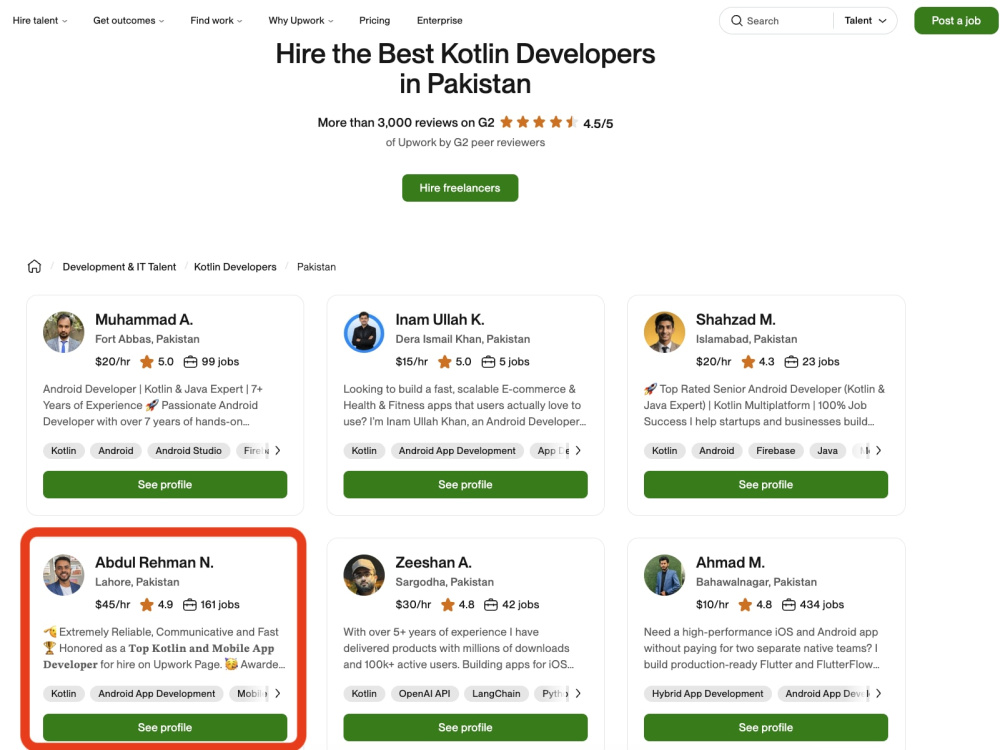Click Zeeshan A.'s star rating icon
The width and height of the screenshot is (1000, 750).
[x=448, y=605]
